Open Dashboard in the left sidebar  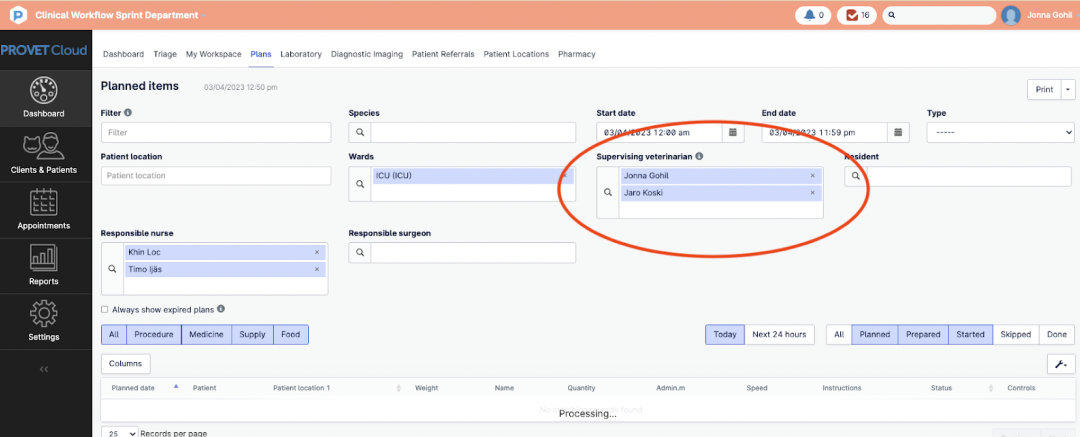tap(44, 99)
